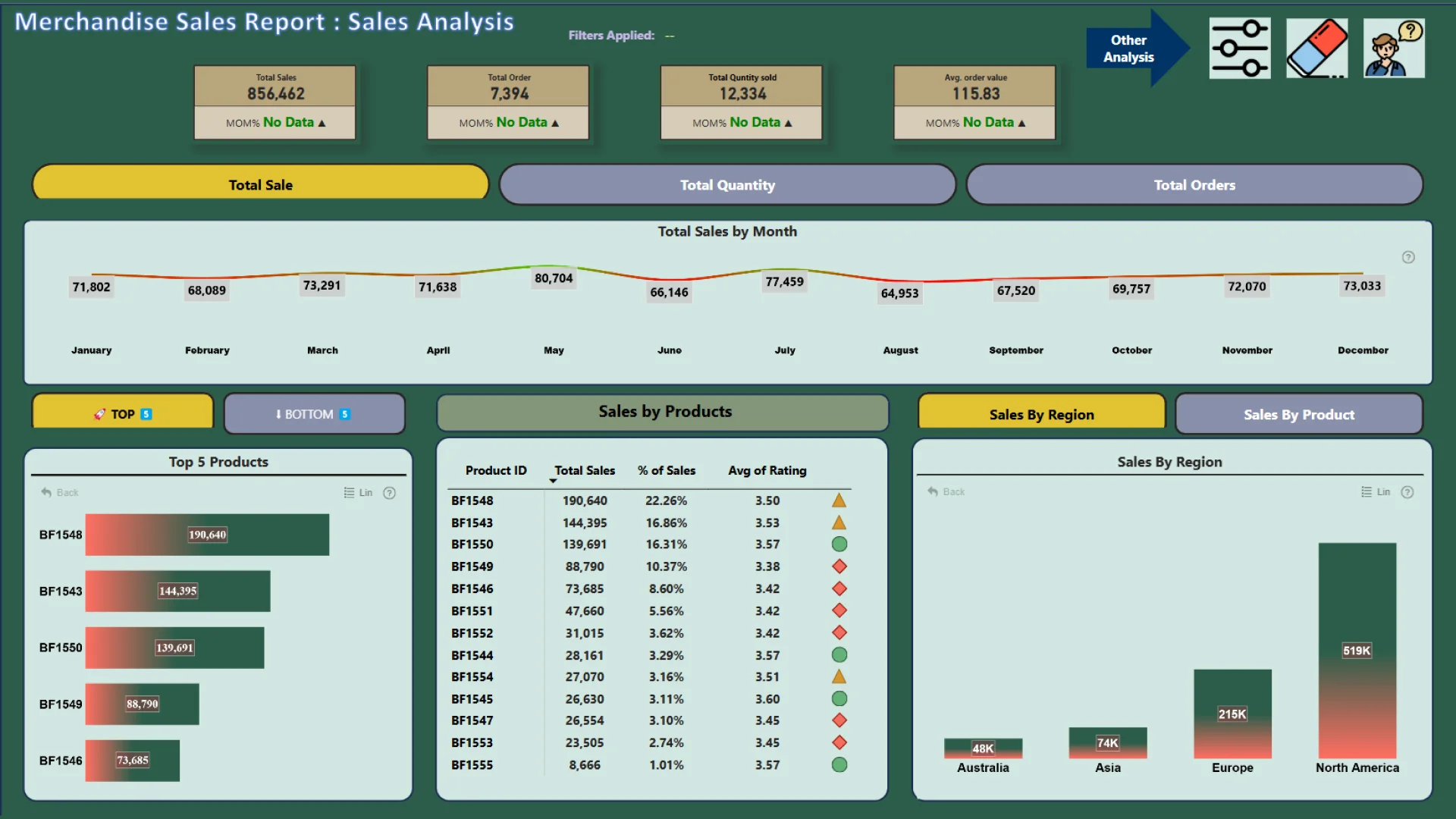
Task: Click the Other Analysis arrow
Action: click(1137, 49)
